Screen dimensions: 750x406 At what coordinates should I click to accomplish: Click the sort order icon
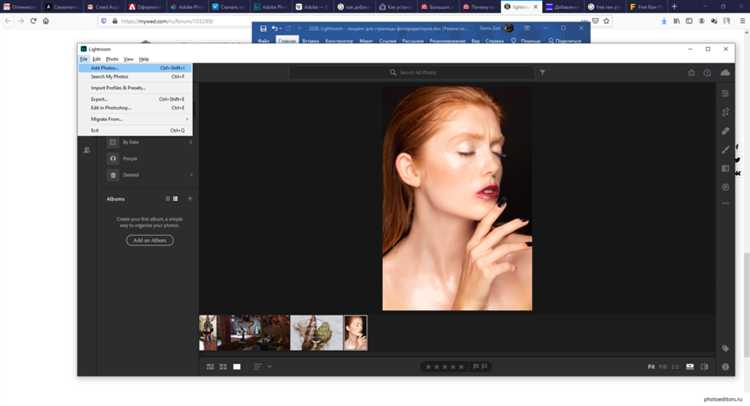coord(258,367)
